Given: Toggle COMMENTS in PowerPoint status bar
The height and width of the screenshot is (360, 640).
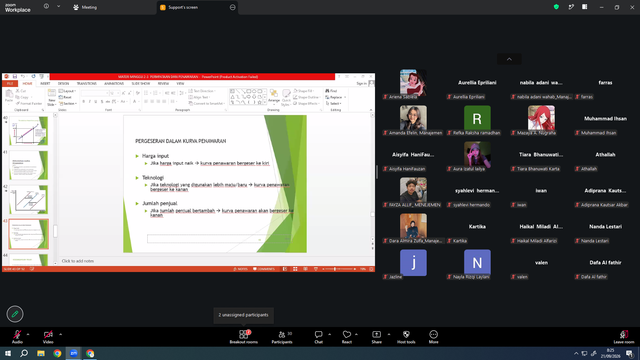Looking at the screenshot, I should click(264, 269).
